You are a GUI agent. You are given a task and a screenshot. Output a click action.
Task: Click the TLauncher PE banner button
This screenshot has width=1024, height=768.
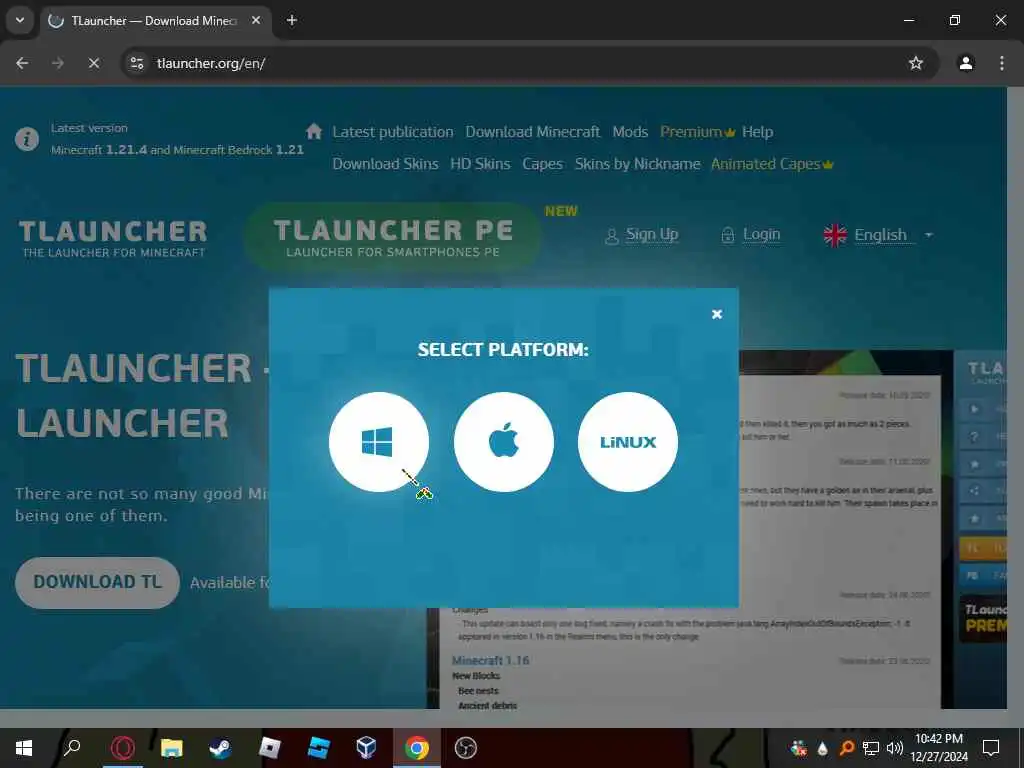[392, 237]
